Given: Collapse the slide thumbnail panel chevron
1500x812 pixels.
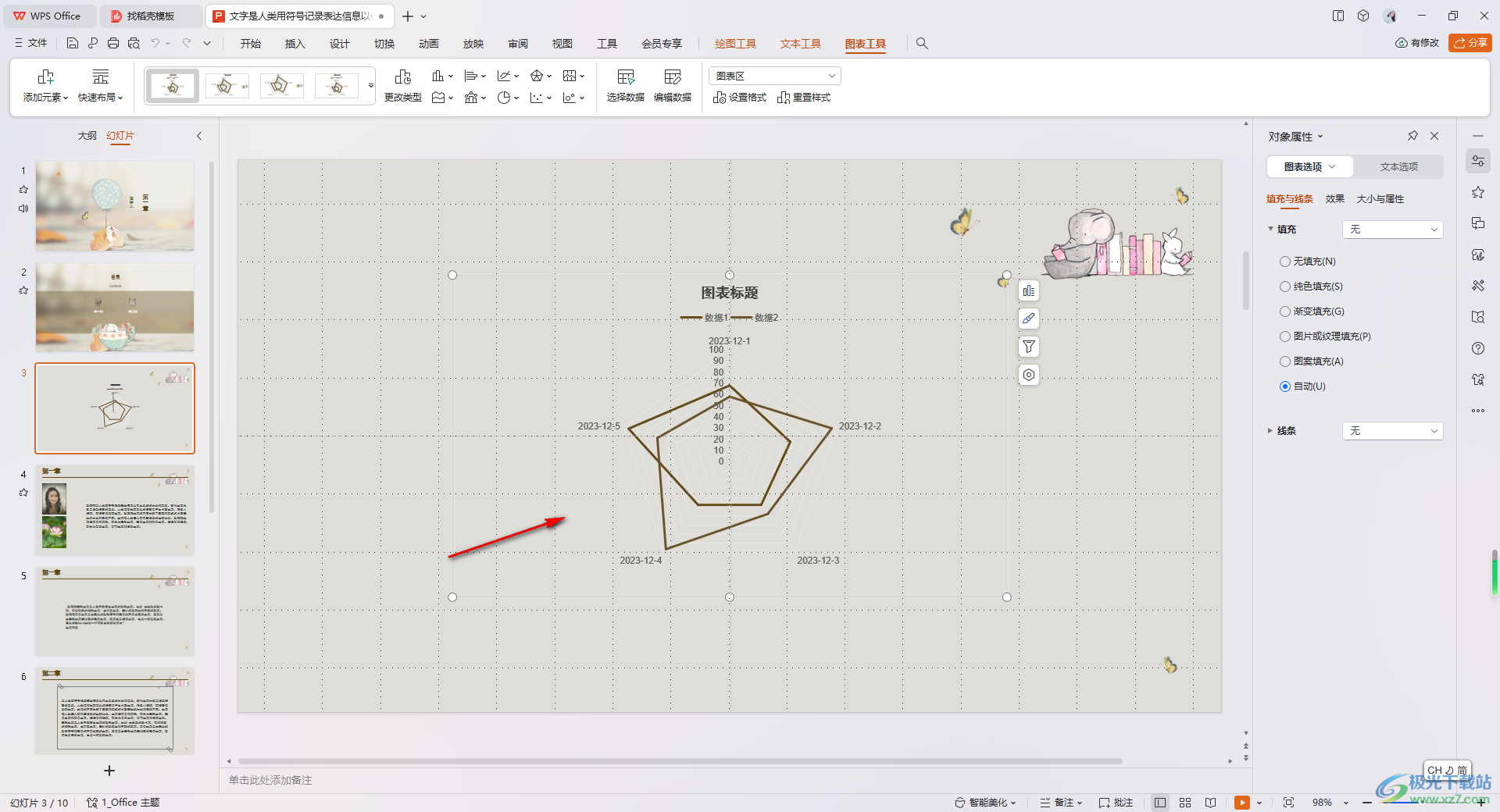Looking at the screenshot, I should [x=199, y=136].
